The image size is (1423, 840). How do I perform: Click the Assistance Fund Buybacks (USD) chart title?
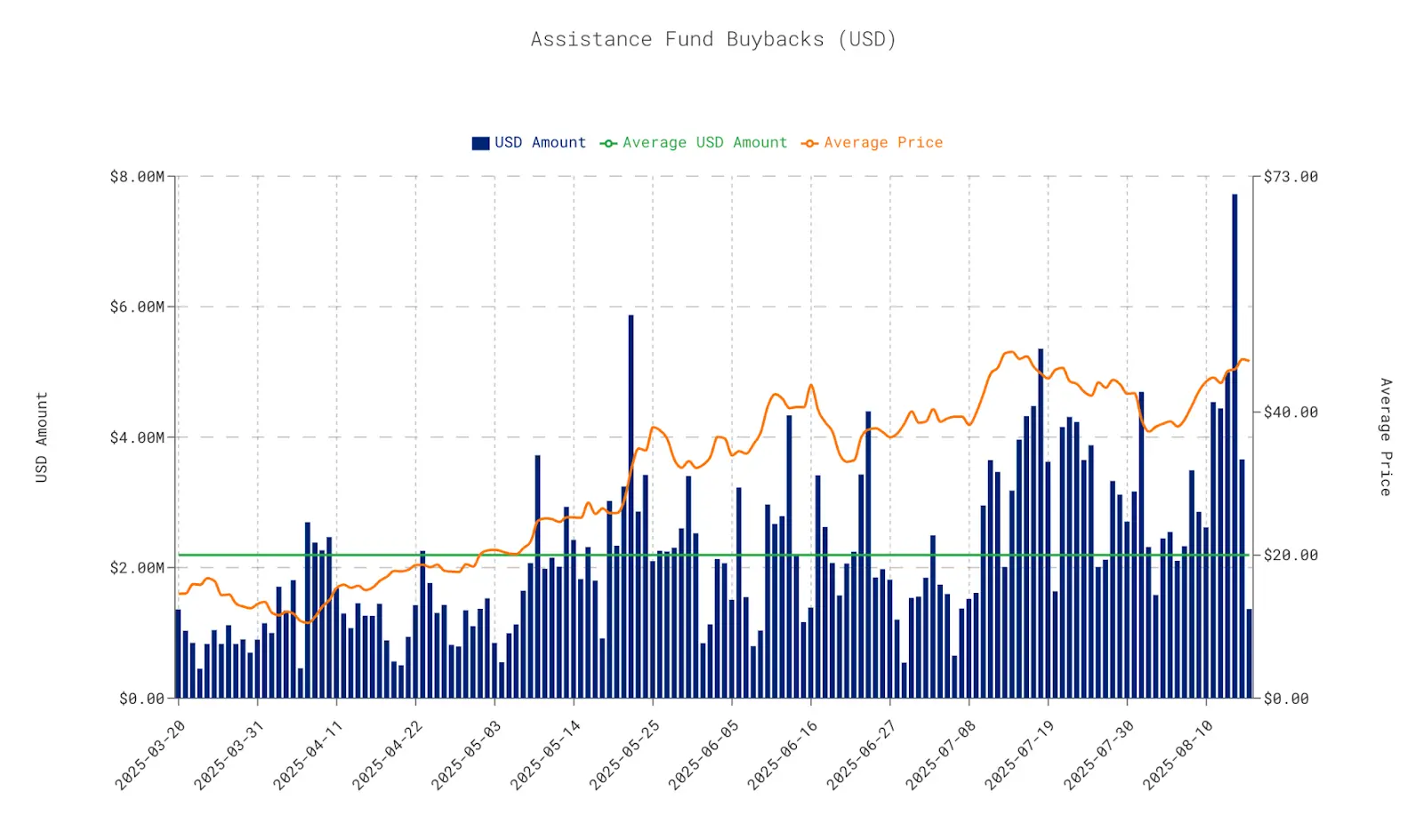713,39
